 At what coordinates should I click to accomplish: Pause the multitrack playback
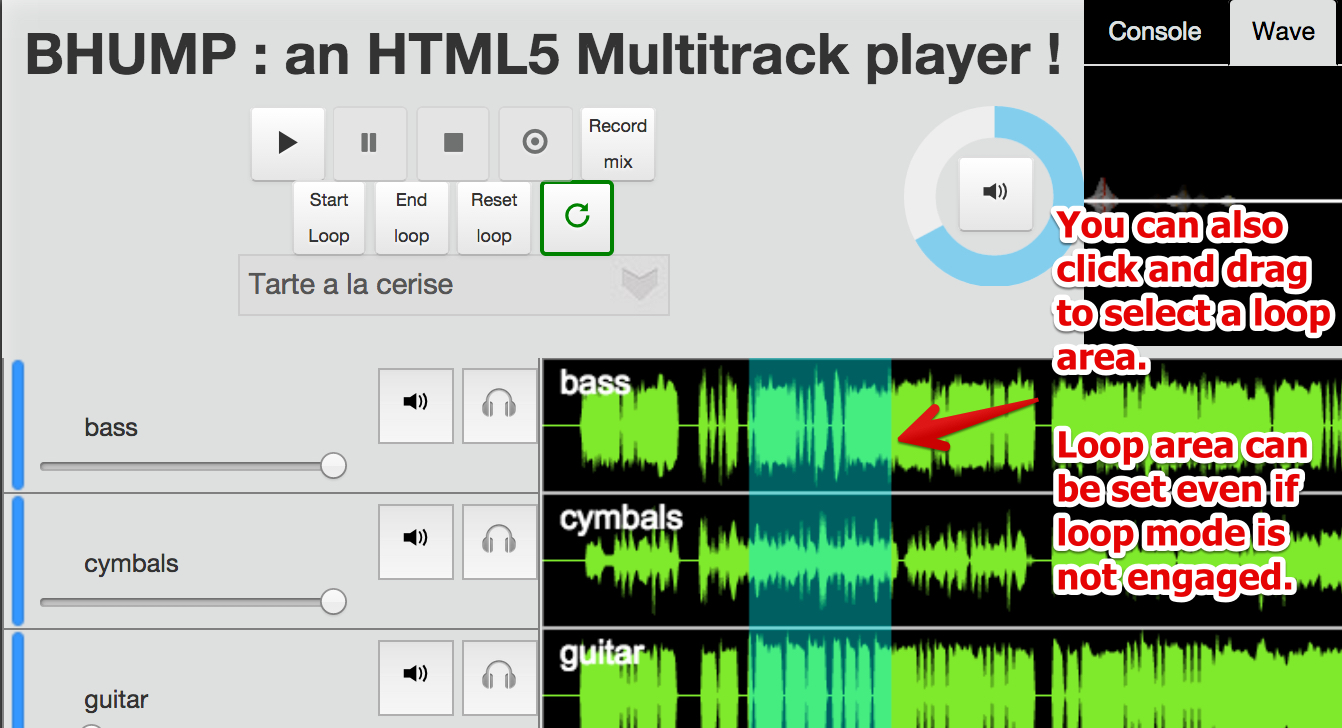pyautogui.click(x=370, y=143)
